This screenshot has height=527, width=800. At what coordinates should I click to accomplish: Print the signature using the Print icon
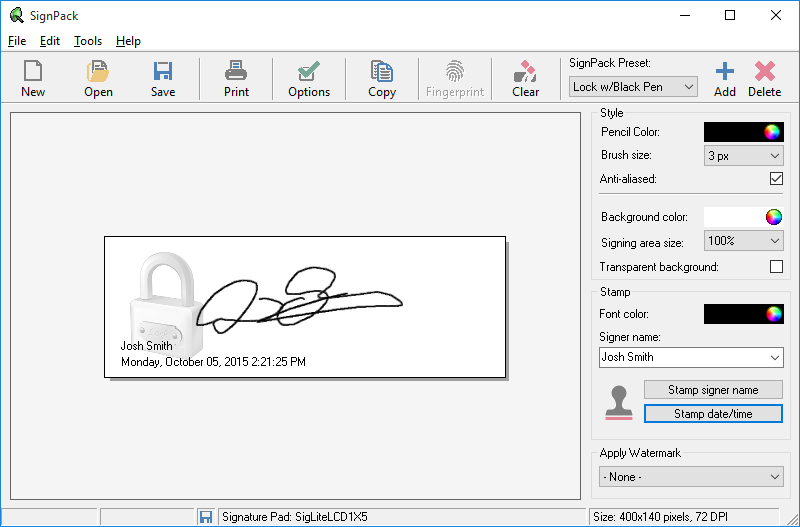pos(236,71)
